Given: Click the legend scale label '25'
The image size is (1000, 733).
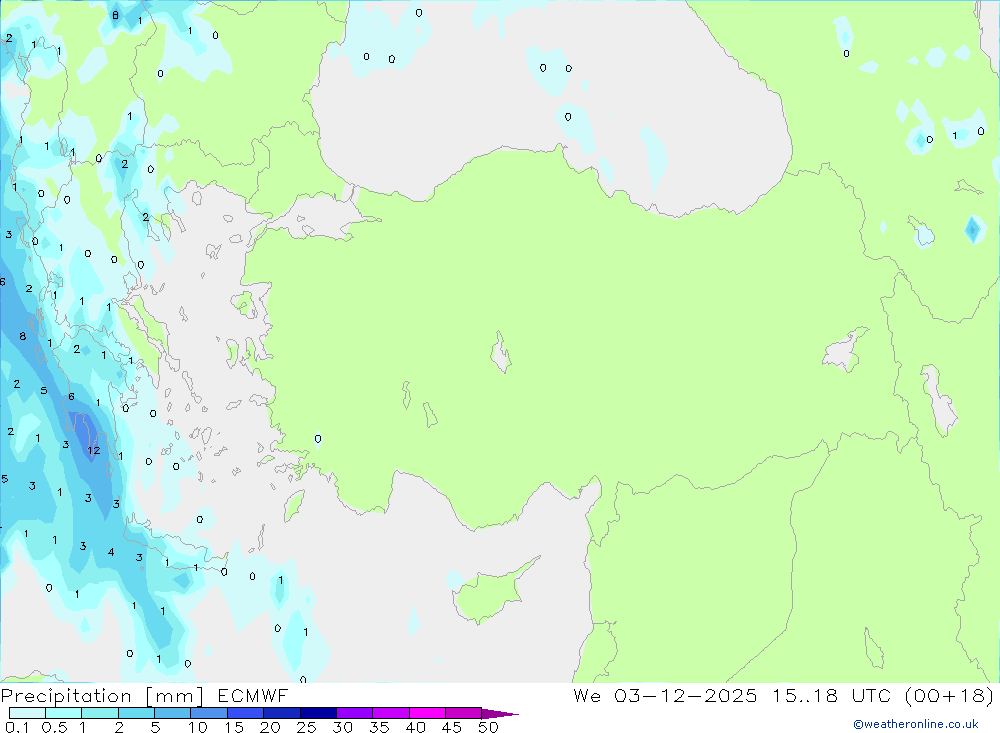Looking at the screenshot, I should [x=307, y=727].
